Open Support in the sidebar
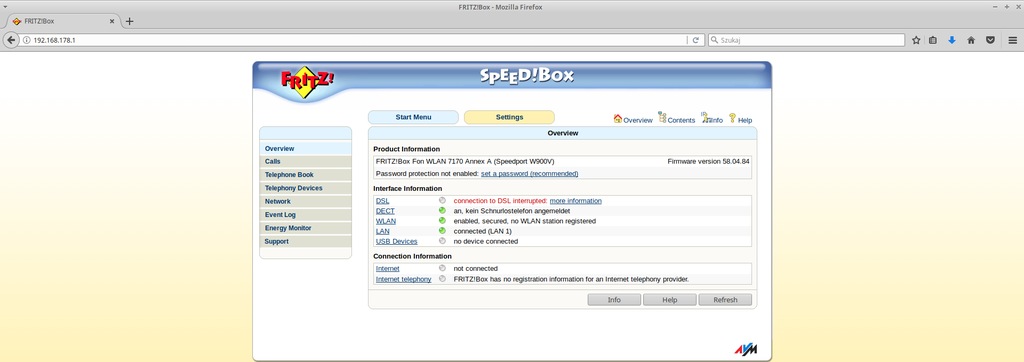The width and height of the screenshot is (1024, 362). coord(306,241)
